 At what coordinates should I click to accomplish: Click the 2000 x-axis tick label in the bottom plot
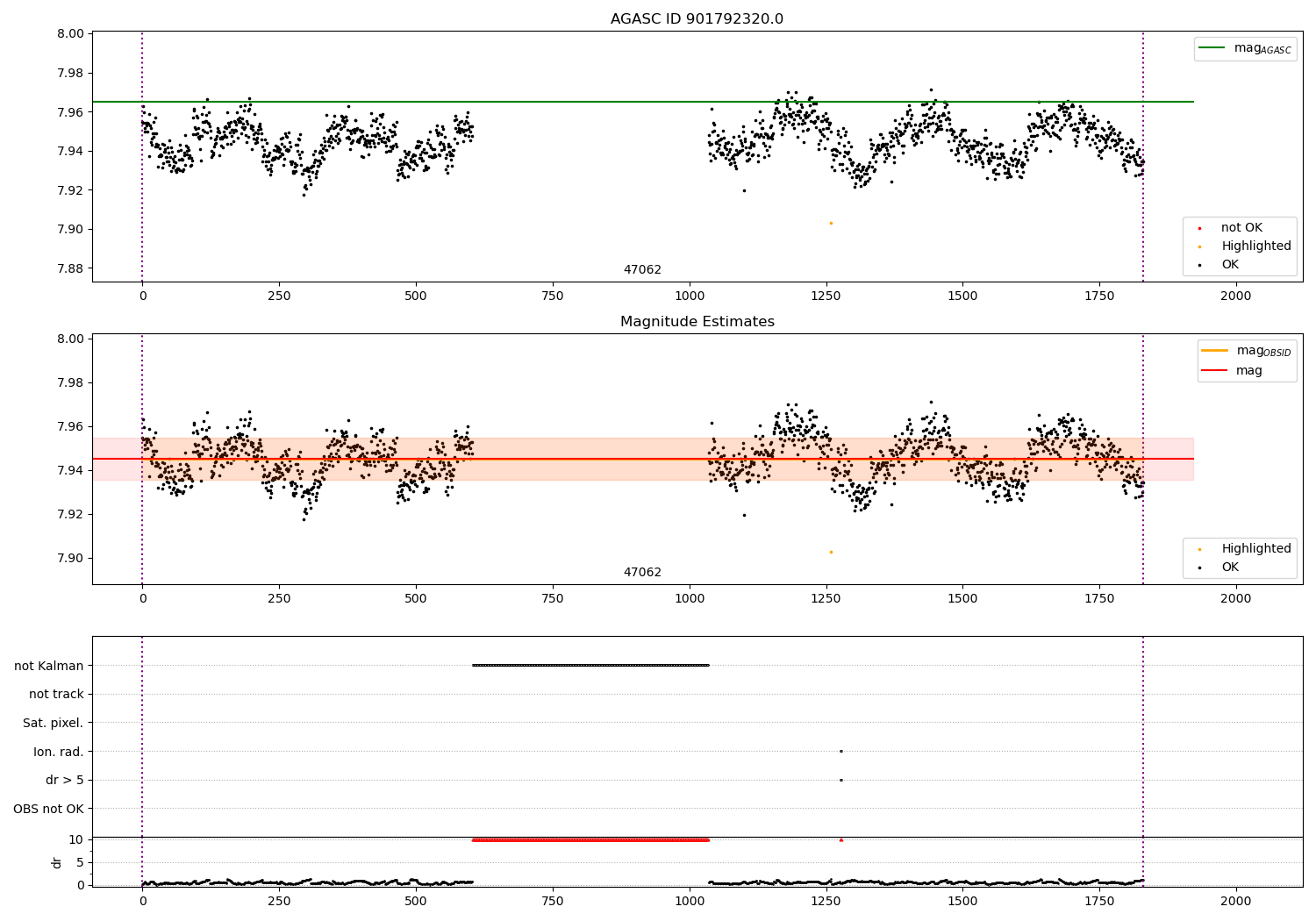(1236, 901)
